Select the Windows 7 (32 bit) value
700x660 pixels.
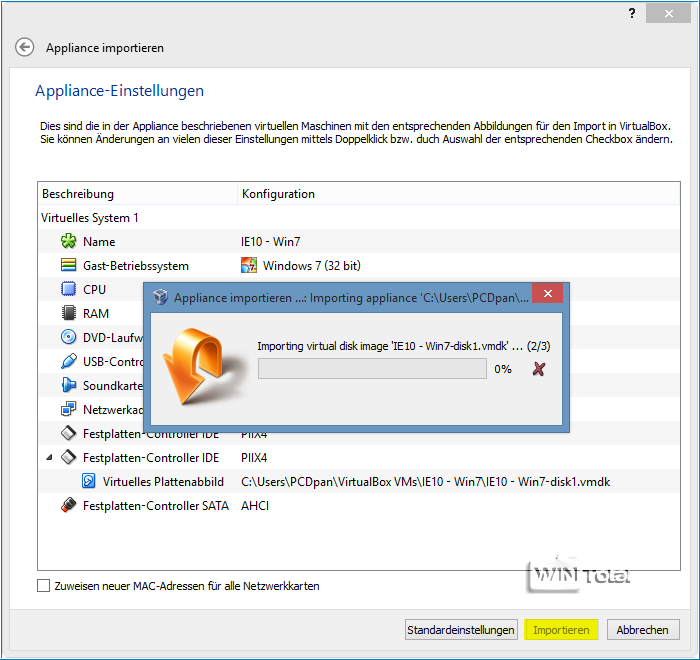pos(312,266)
